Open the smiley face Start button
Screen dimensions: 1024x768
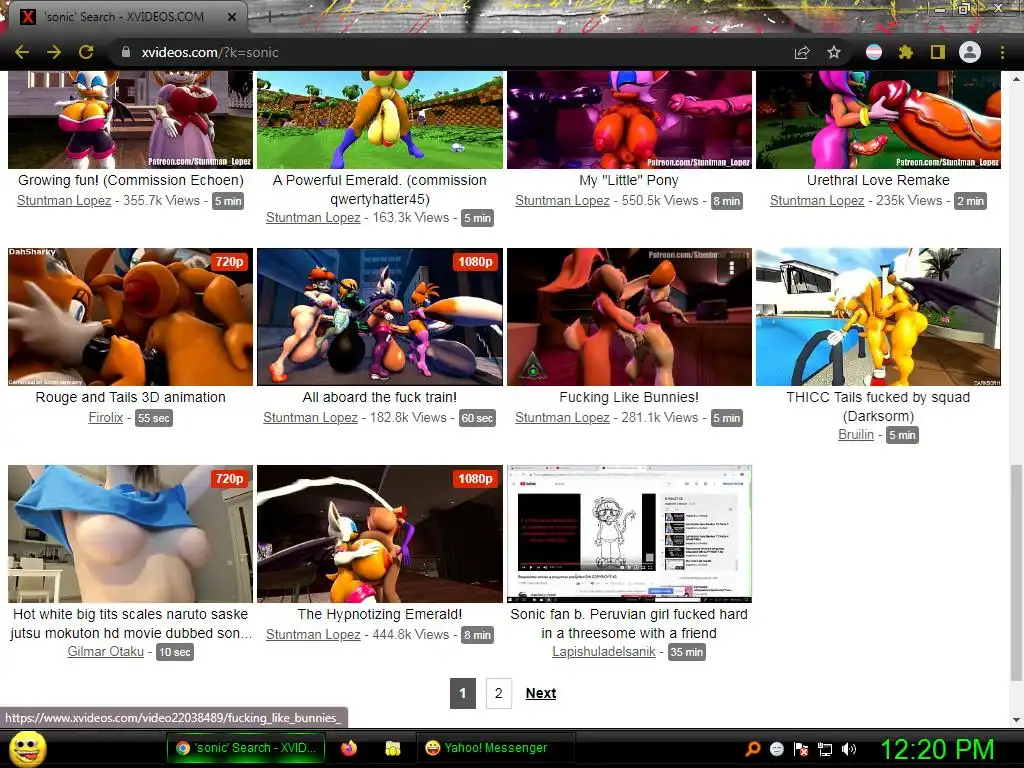pyautogui.click(x=27, y=748)
